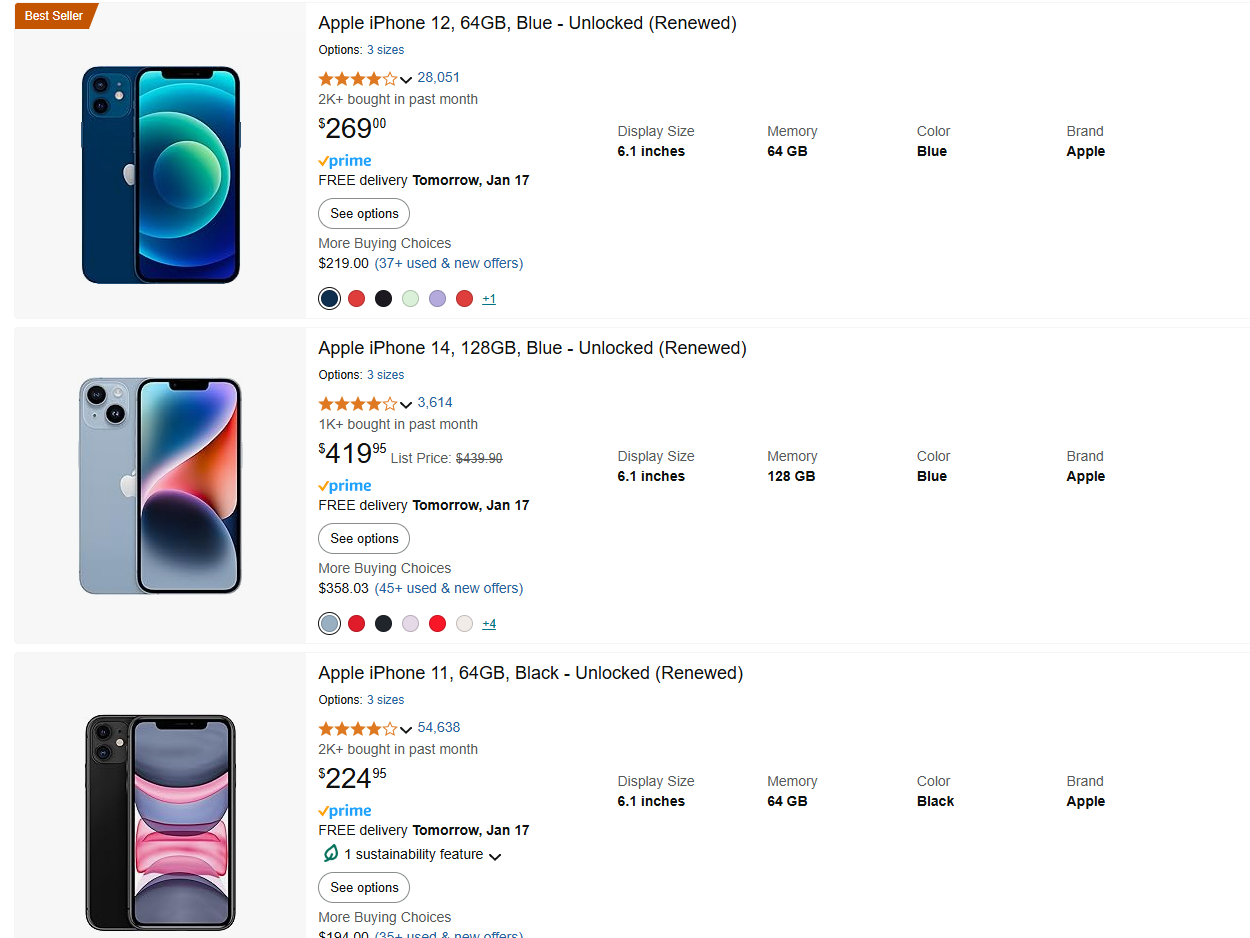
Task: Click the star rating icons for iPhone 14
Action: [x=358, y=403]
